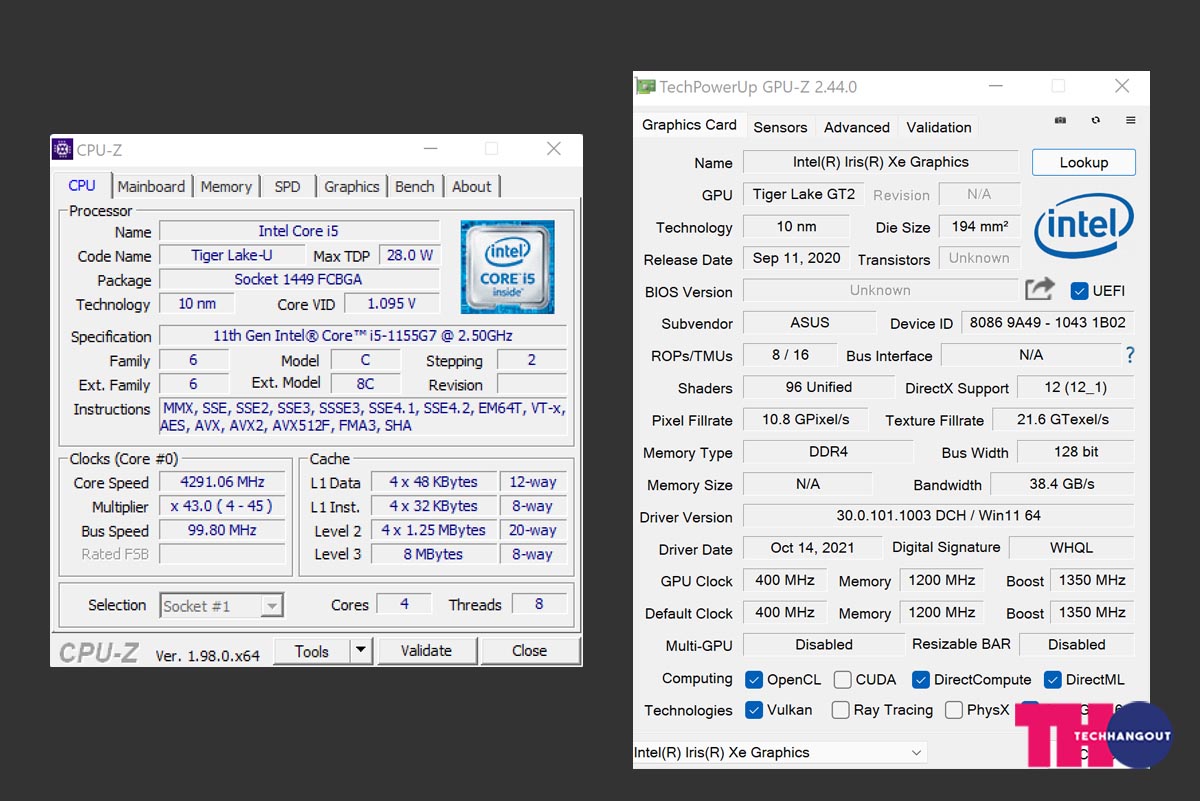Click the package value "Socket 1449 FCBGA"
Image resolution: width=1200 pixels, height=801 pixels.
click(x=299, y=279)
